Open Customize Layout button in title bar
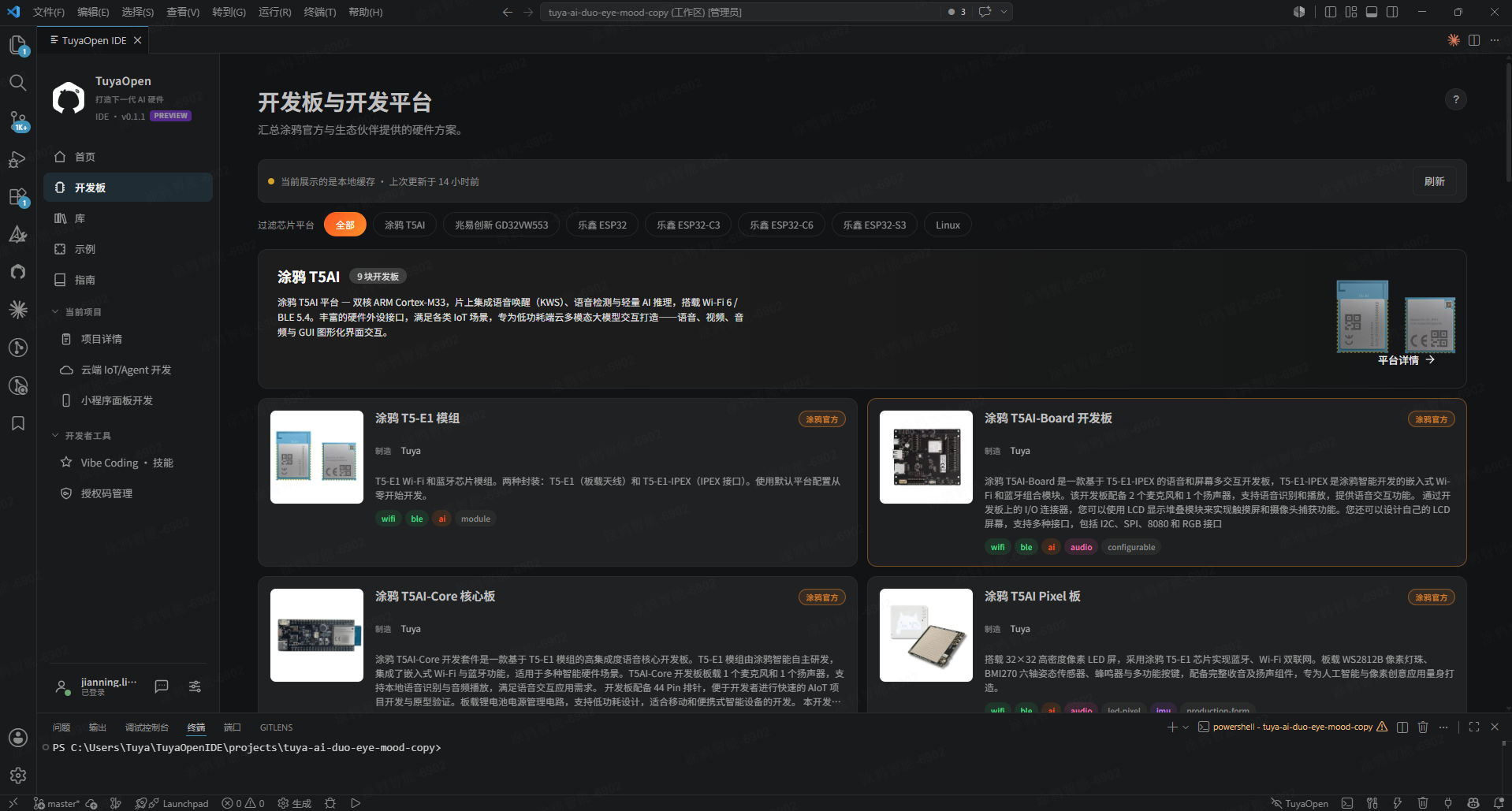Viewport: 1512px width, 811px height. (1351, 12)
